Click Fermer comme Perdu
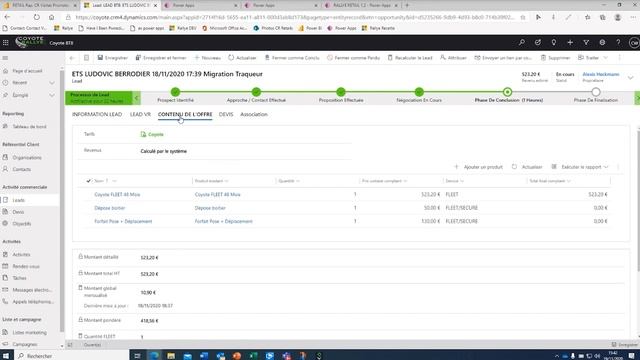 pyautogui.click(x=353, y=58)
